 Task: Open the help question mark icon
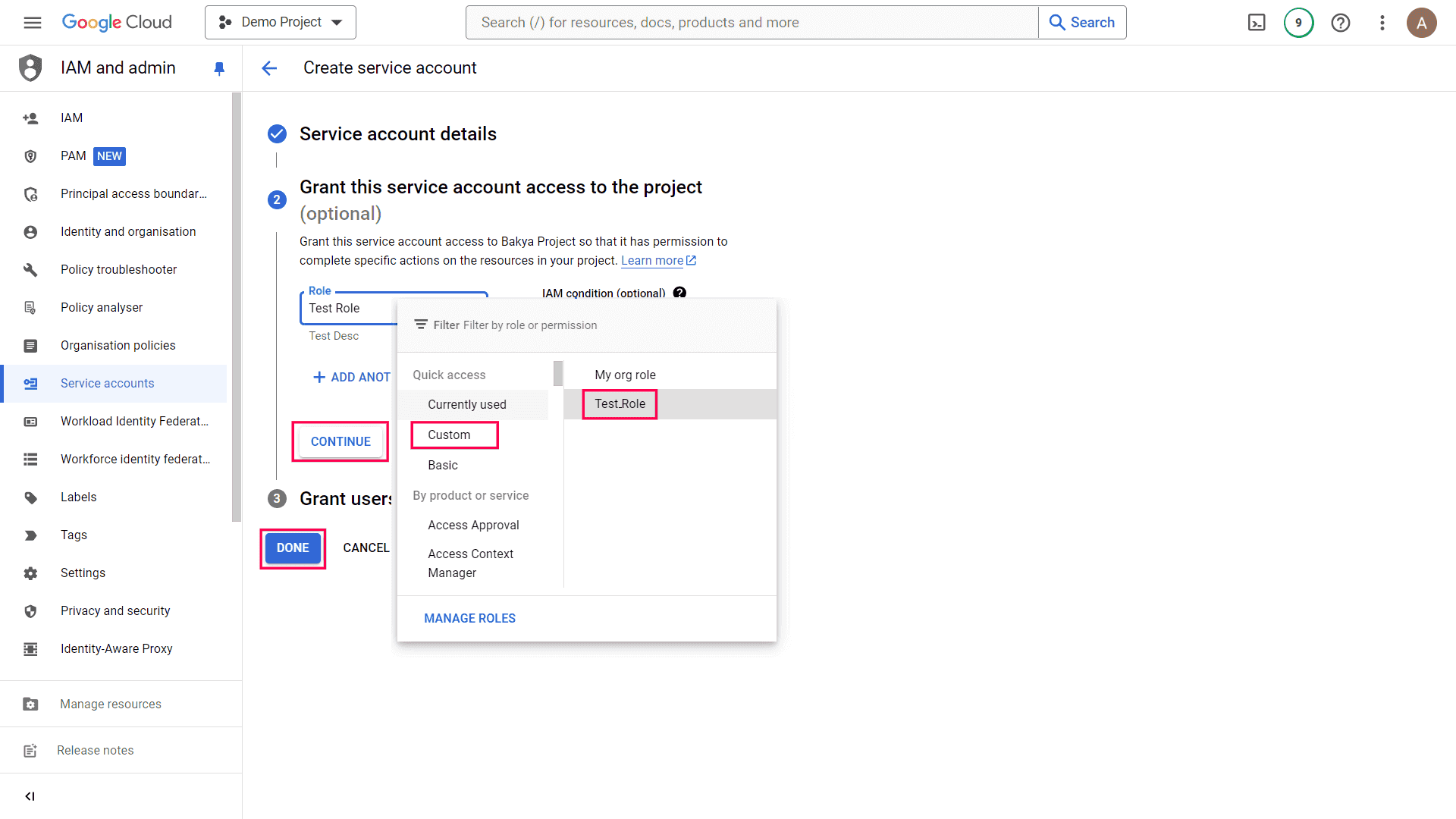(x=1340, y=23)
